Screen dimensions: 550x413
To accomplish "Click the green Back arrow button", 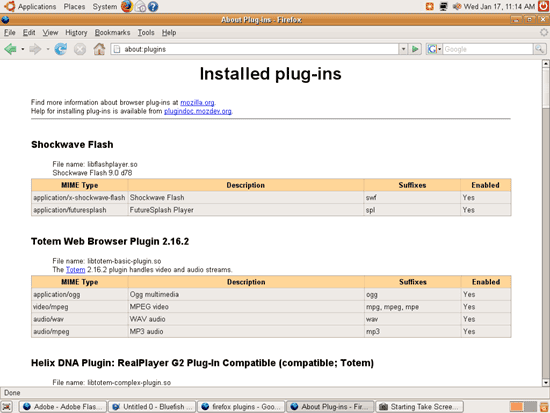I will [11, 49].
